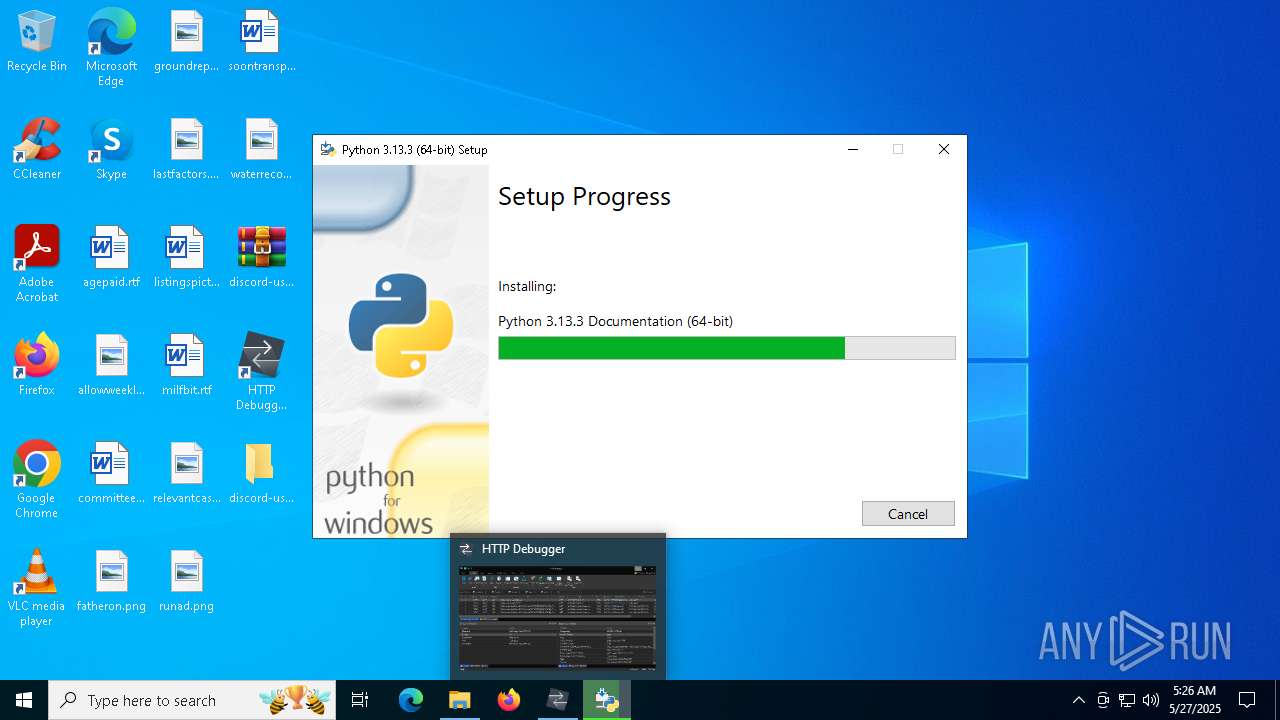Select the milfbit.rtf document icon

pyautogui.click(x=186, y=365)
